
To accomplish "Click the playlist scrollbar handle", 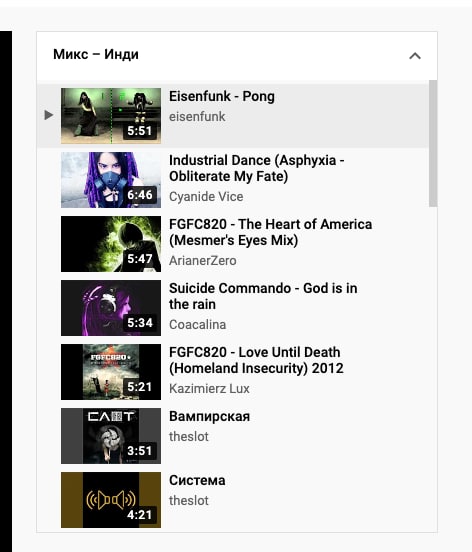I will point(433,144).
